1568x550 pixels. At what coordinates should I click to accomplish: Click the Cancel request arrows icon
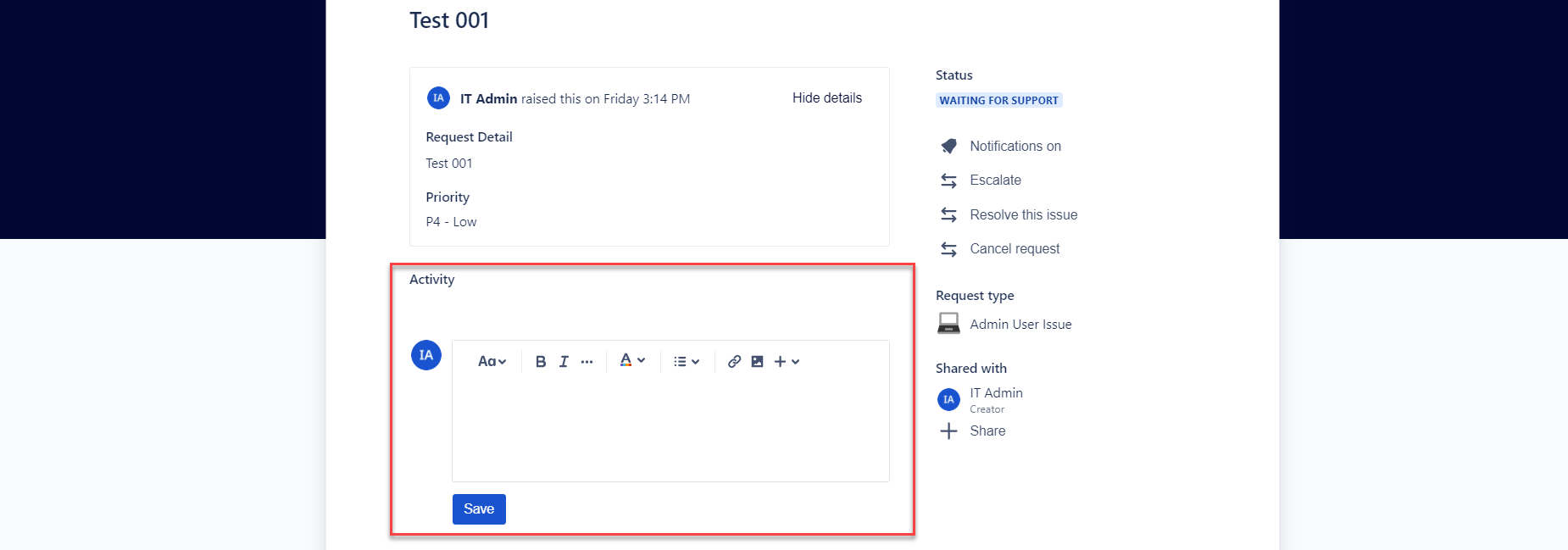pyautogui.click(x=948, y=249)
